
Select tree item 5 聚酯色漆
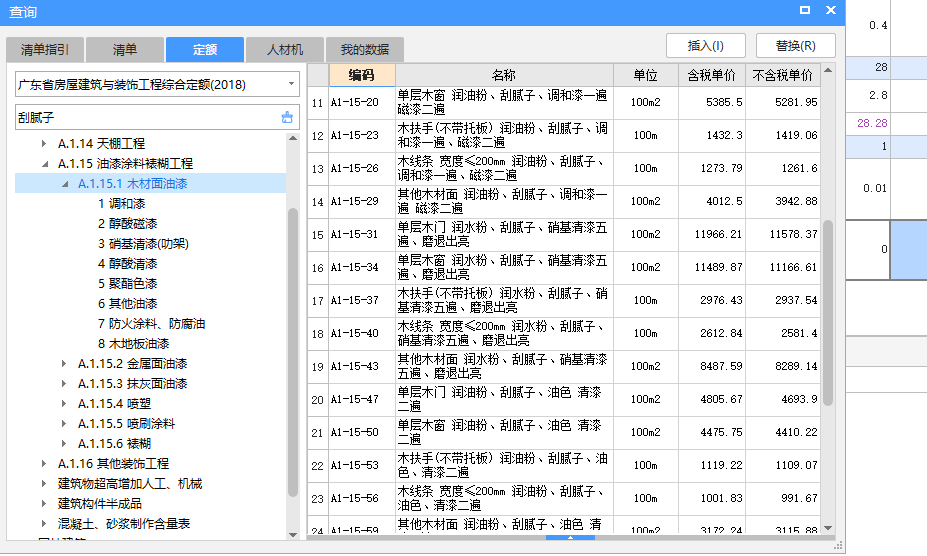(127, 284)
